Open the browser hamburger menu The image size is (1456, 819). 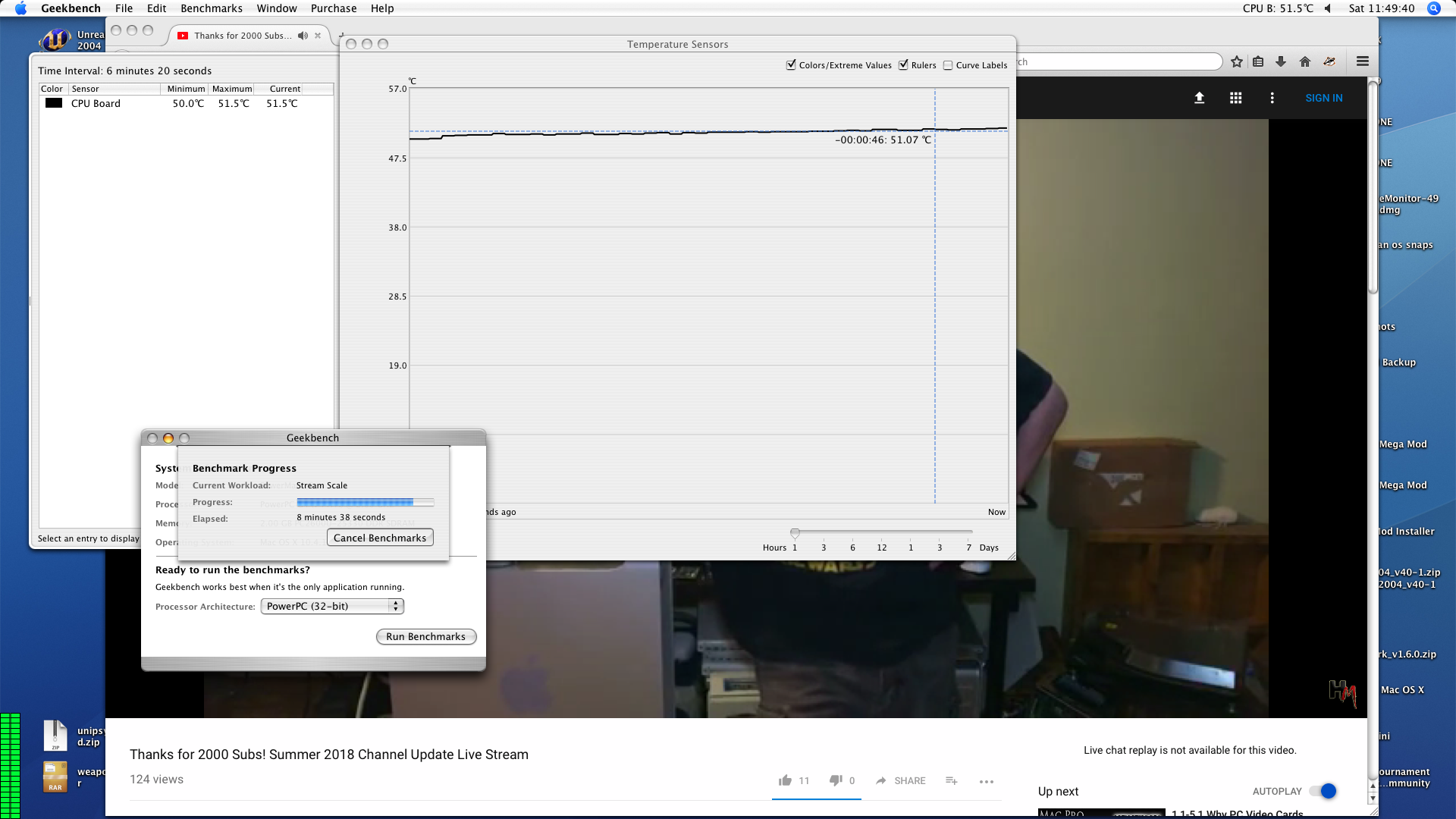1363,61
